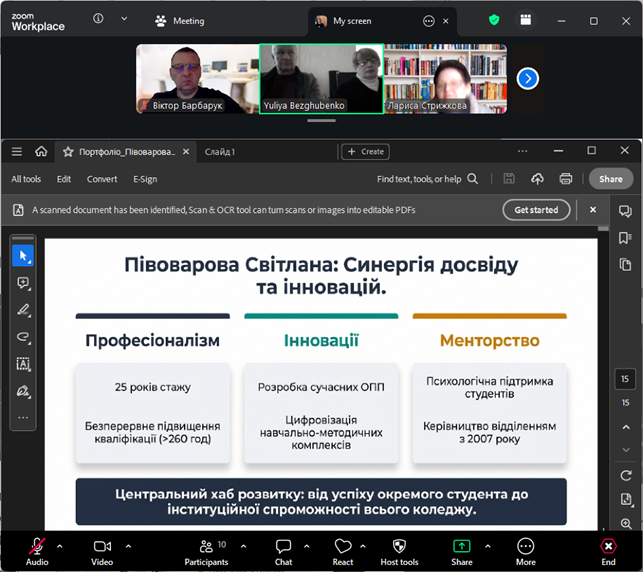Show next participants with blue arrow

[x=528, y=78]
